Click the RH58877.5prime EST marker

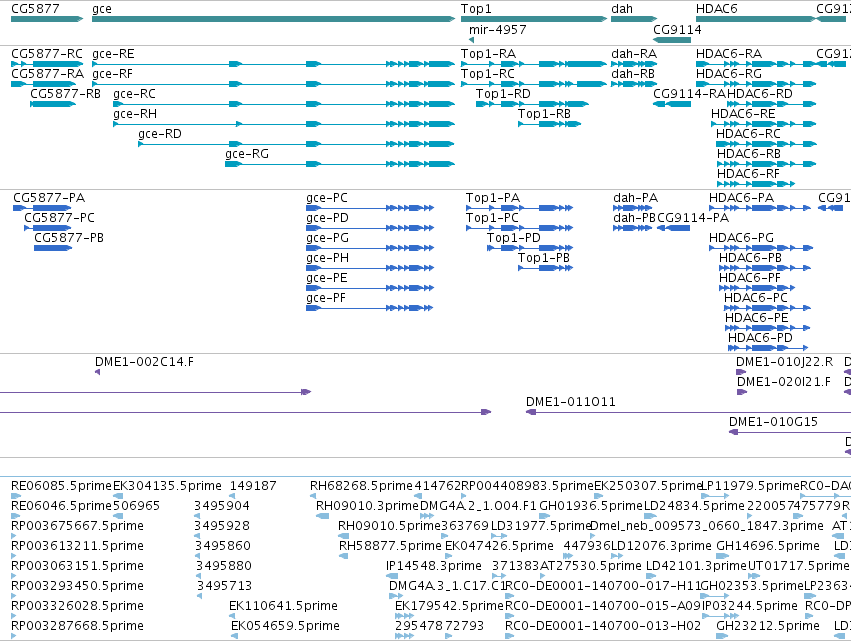[x=344, y=556]
